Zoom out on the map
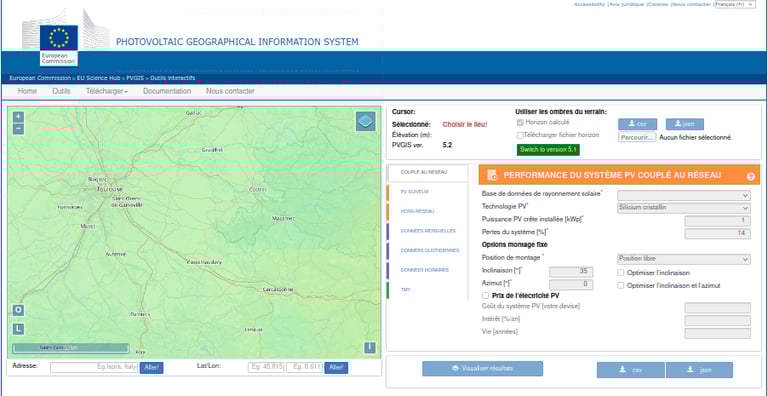This screenshot has width=768, height=396. click(x=18, y=129)
